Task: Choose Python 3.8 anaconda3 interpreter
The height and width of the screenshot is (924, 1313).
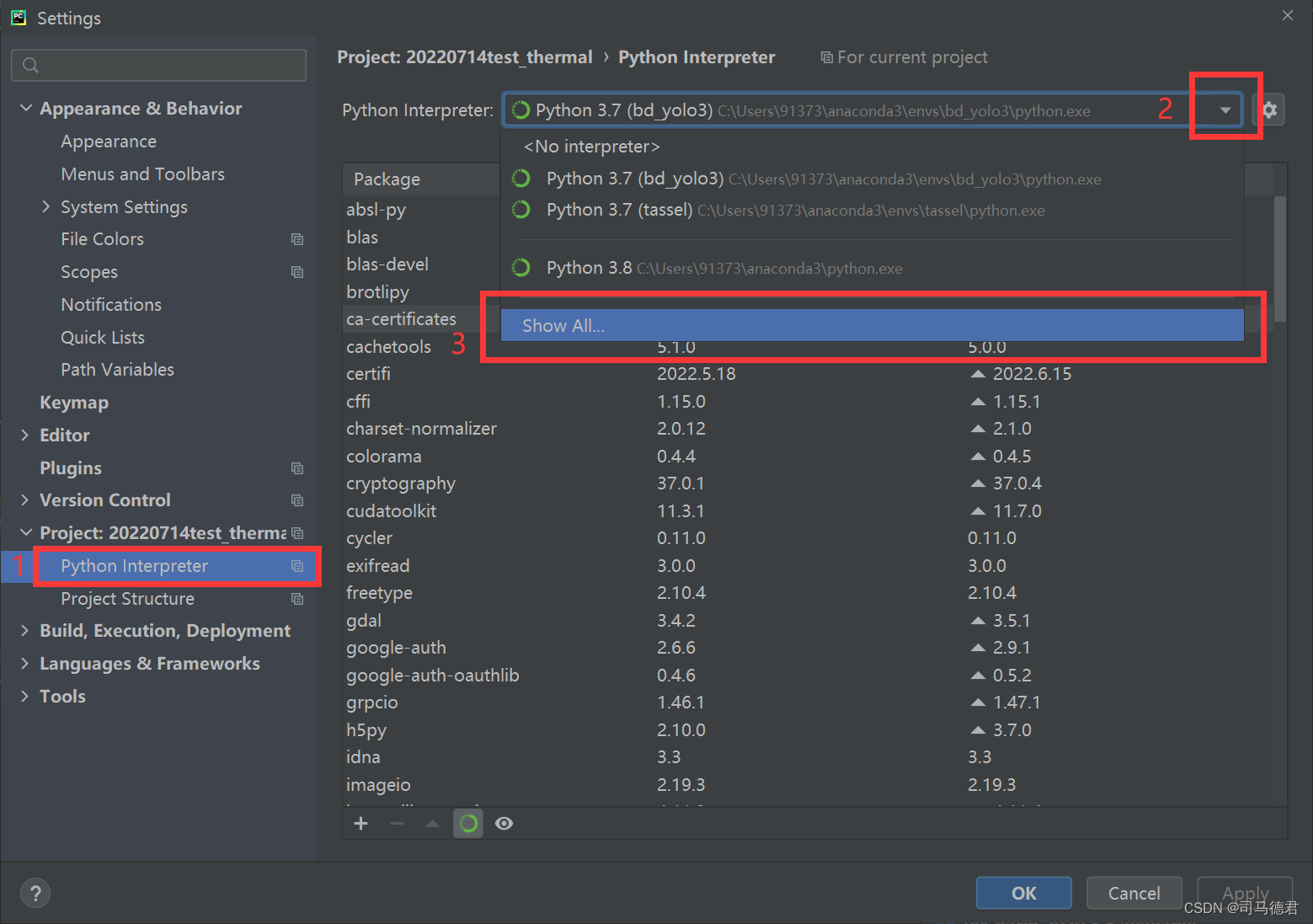Action: 873,268
